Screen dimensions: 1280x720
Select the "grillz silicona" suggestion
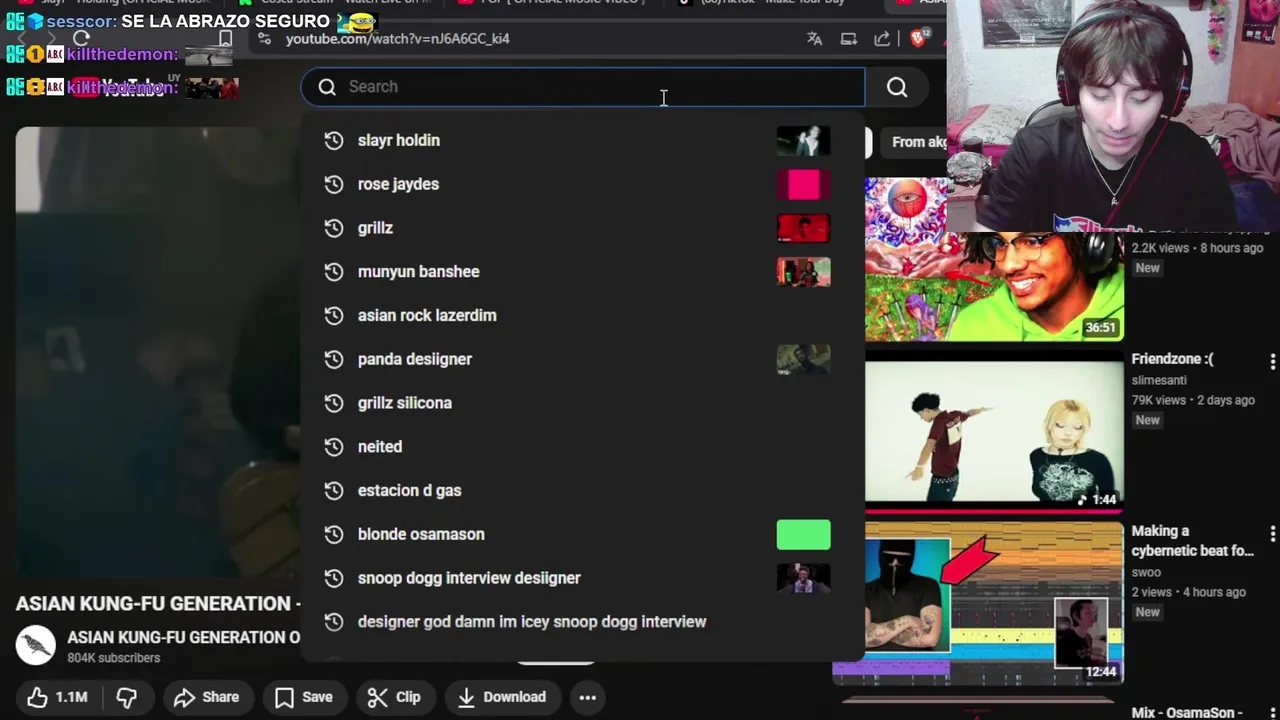pos(582,403)
